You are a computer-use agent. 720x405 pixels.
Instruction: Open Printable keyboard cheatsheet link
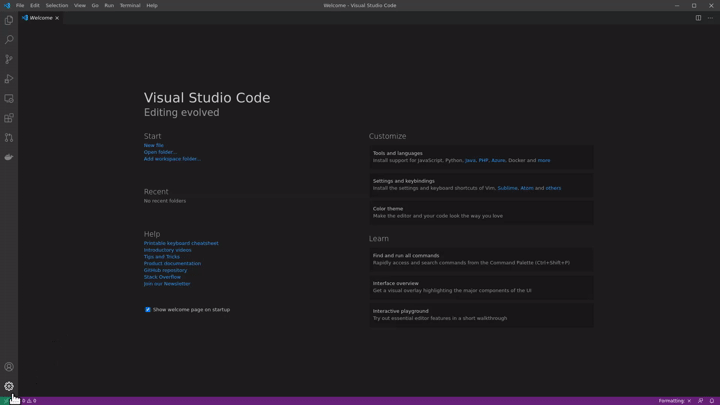[x=181, y=243]
